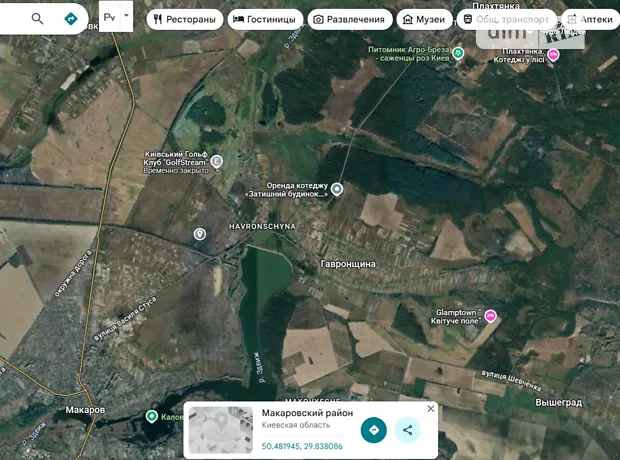Share the Макаровский район location
Image resolution: width=620 pixels, height=460 pixels.
[407, 430]
